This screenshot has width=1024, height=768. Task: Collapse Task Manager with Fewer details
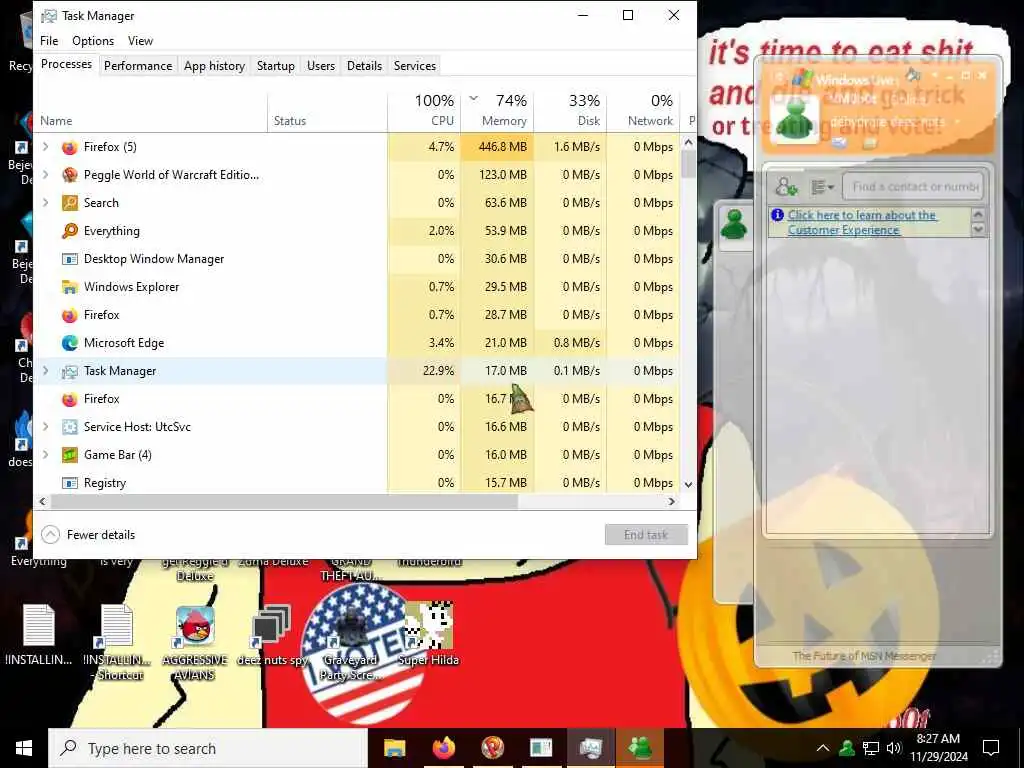[x=88, y=535]
